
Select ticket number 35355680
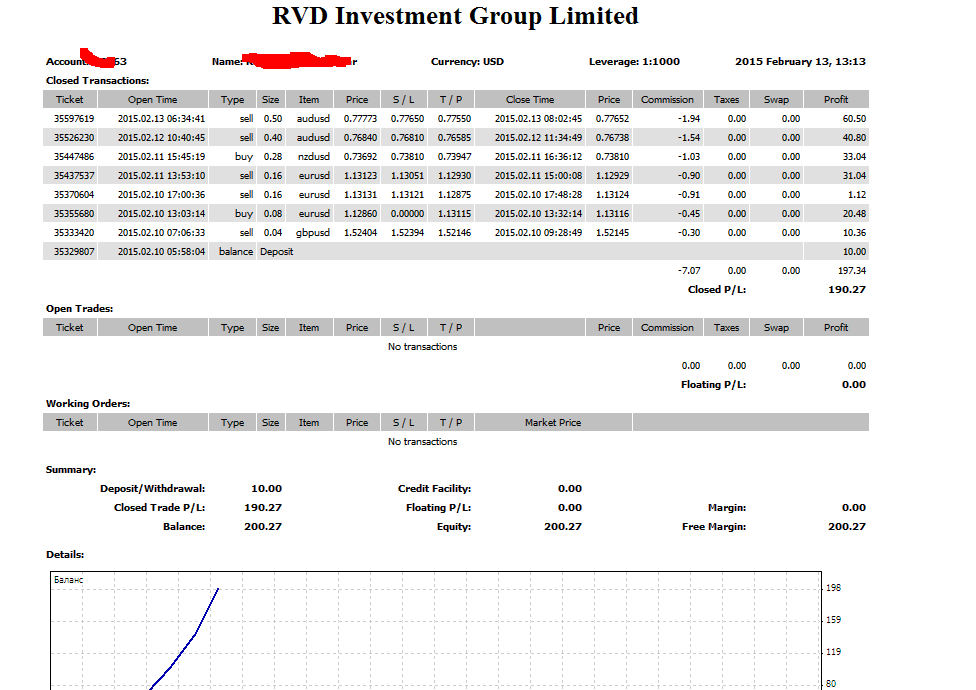click(x=73, y=213)
